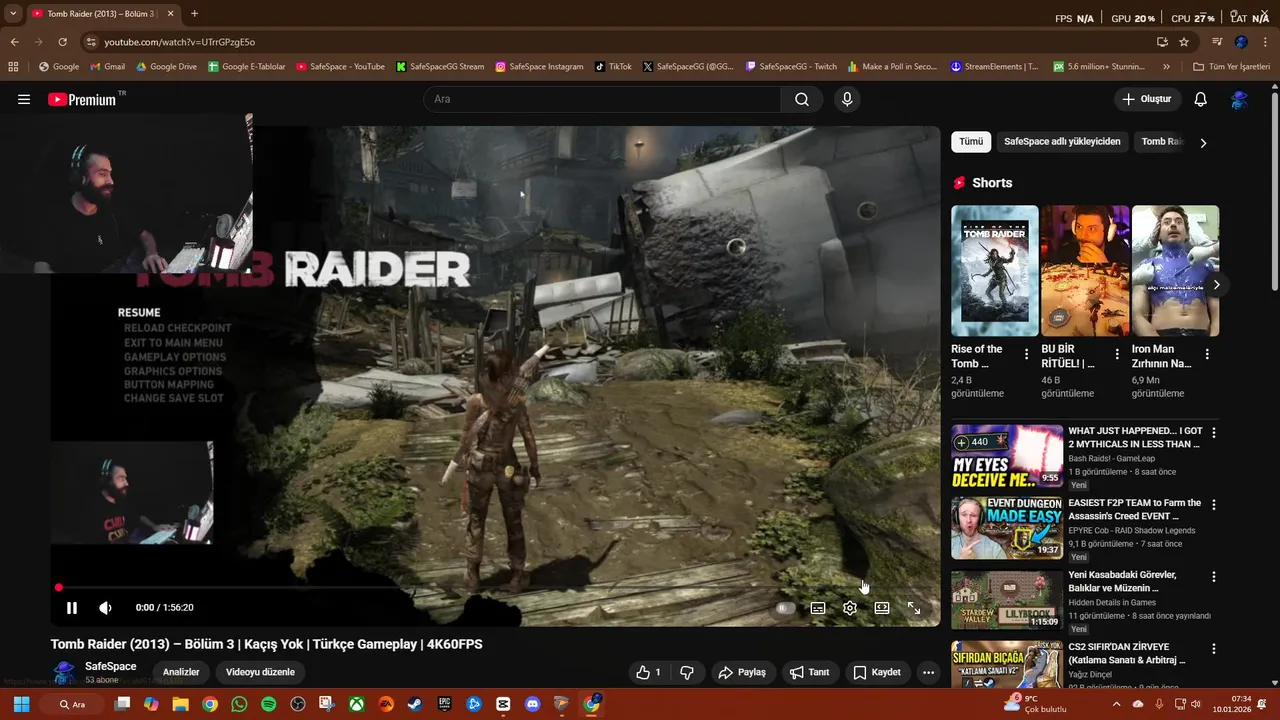The height and width of the screenshot is (720, 1280).
Task: Click the search magnifier button
Action: click(802, 99)
